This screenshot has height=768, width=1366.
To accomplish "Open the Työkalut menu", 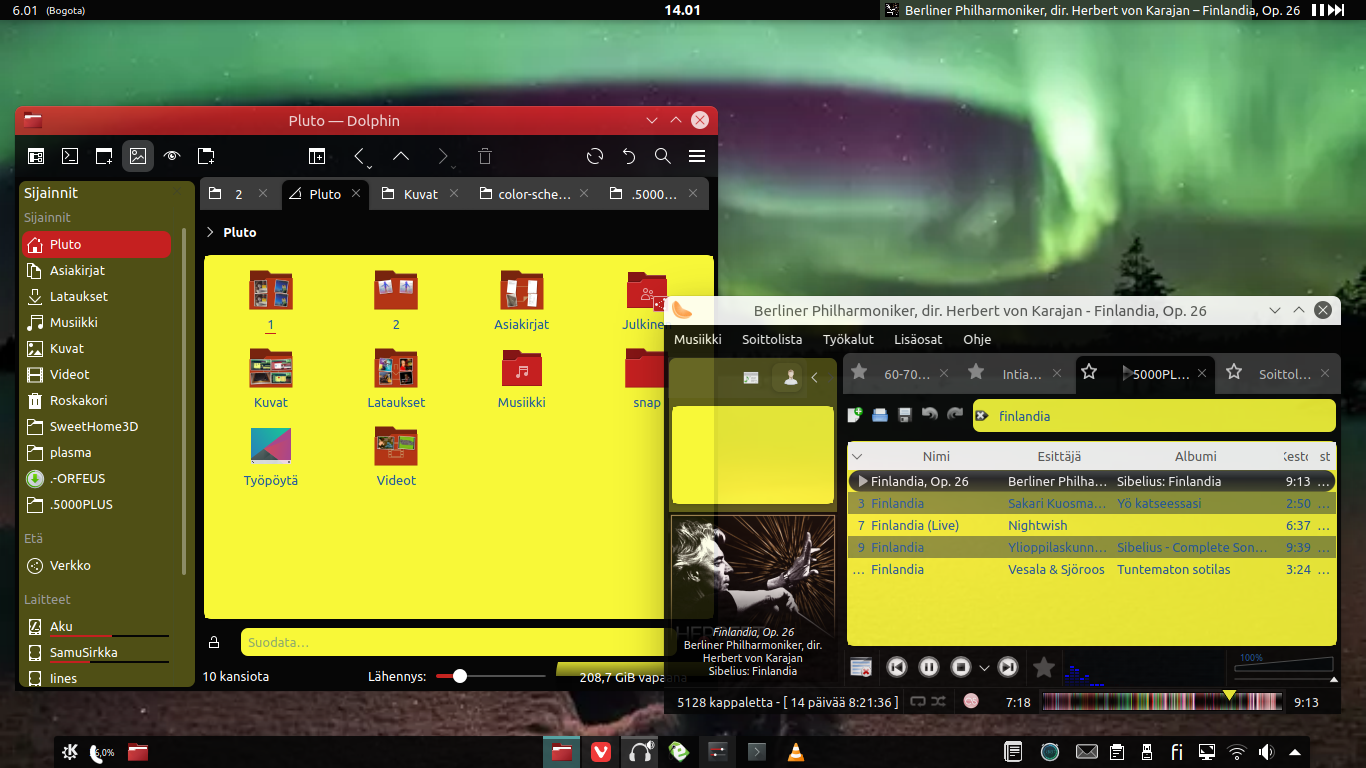I will point(848,339).
